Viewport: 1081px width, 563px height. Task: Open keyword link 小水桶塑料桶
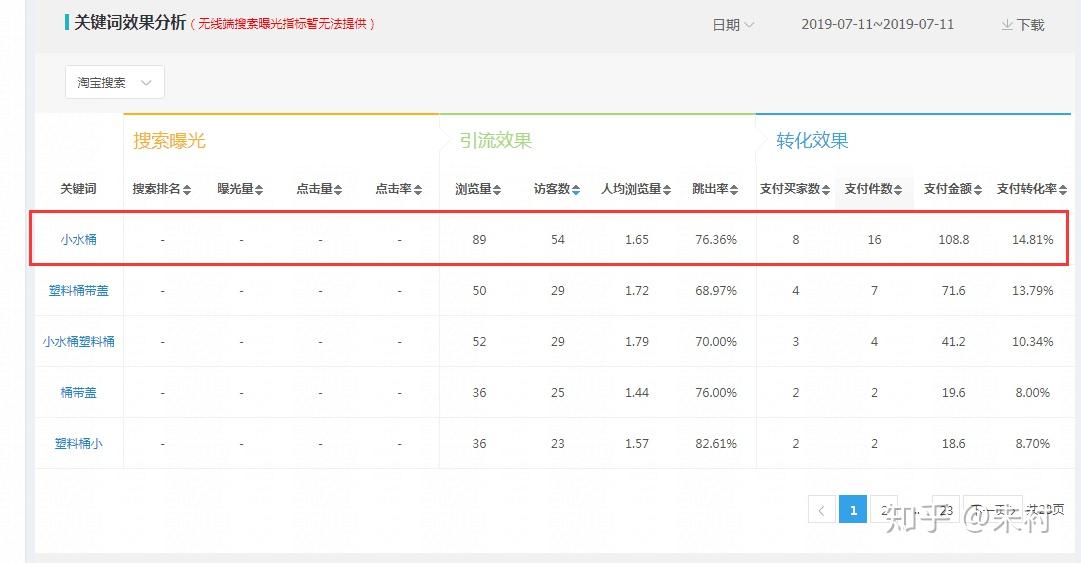(x=79, y=342)
